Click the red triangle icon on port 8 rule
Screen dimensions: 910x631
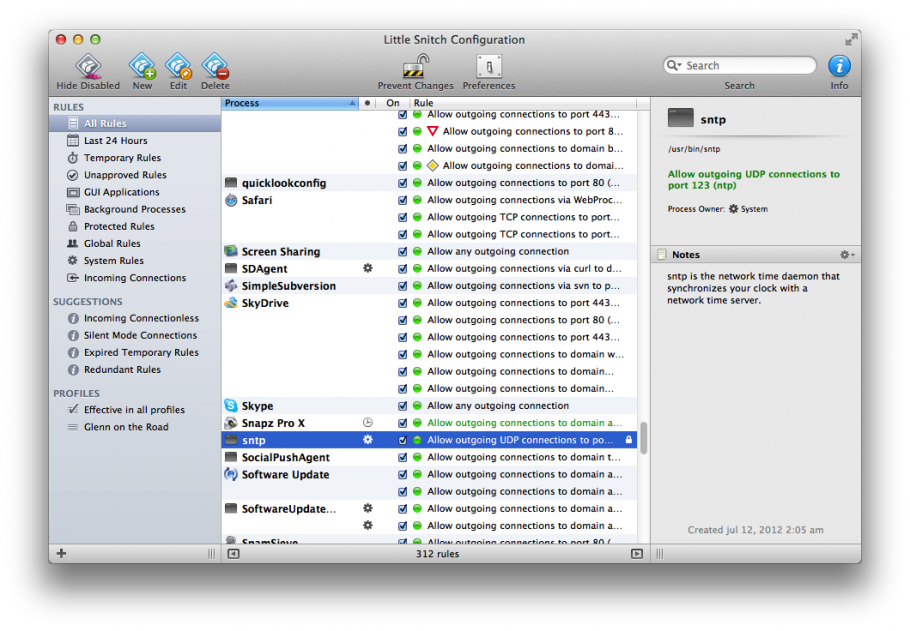tap(432, 131)
